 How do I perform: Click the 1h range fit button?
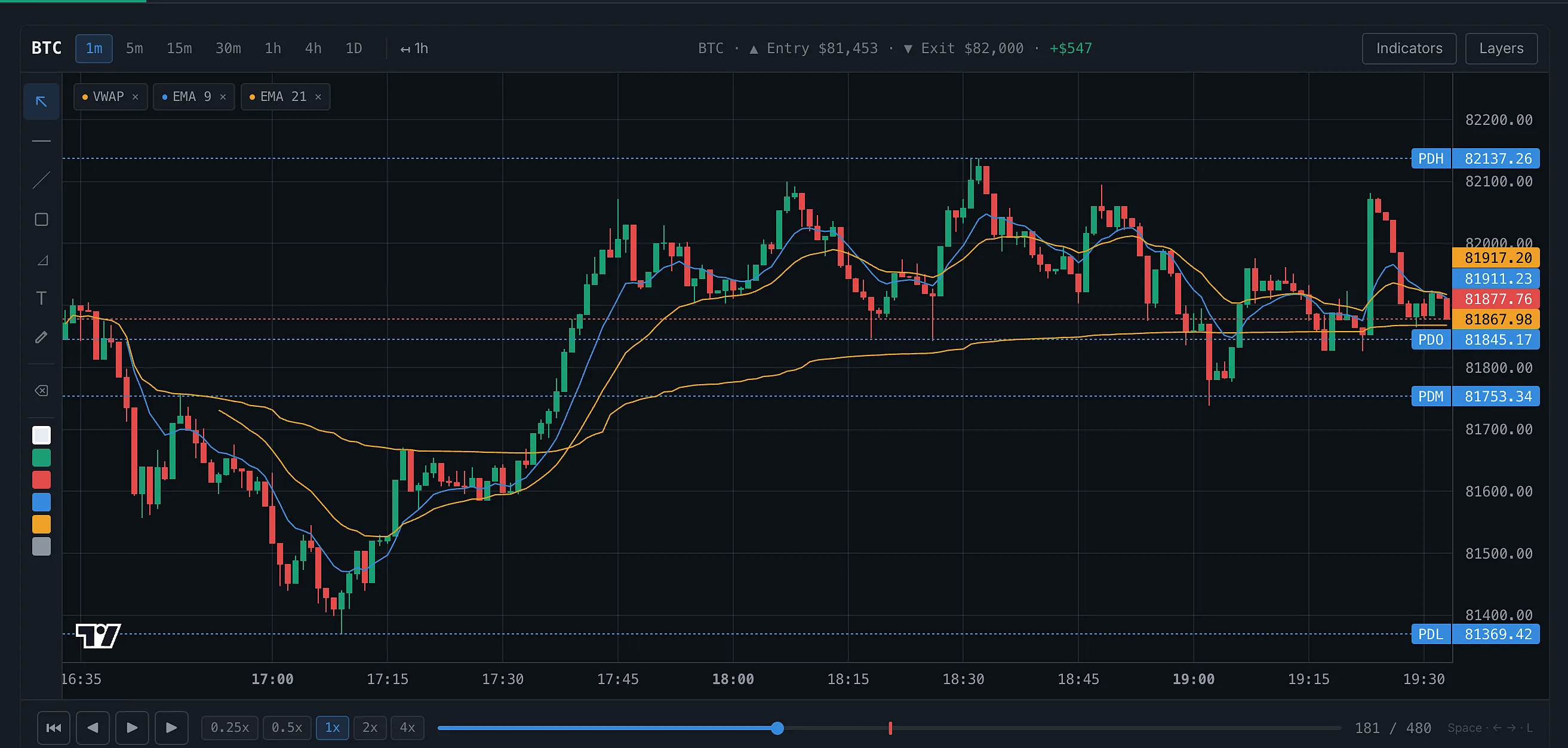(414, 49)
